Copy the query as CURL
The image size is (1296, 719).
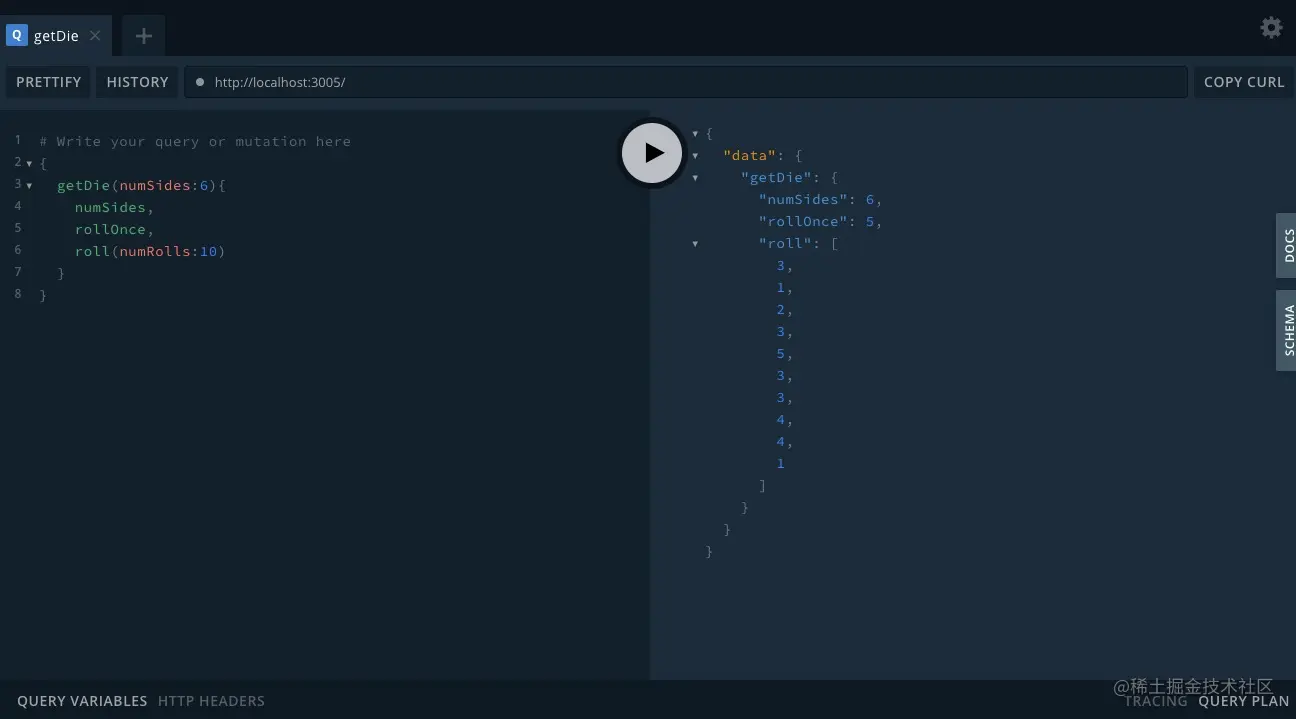(1244, 82)
